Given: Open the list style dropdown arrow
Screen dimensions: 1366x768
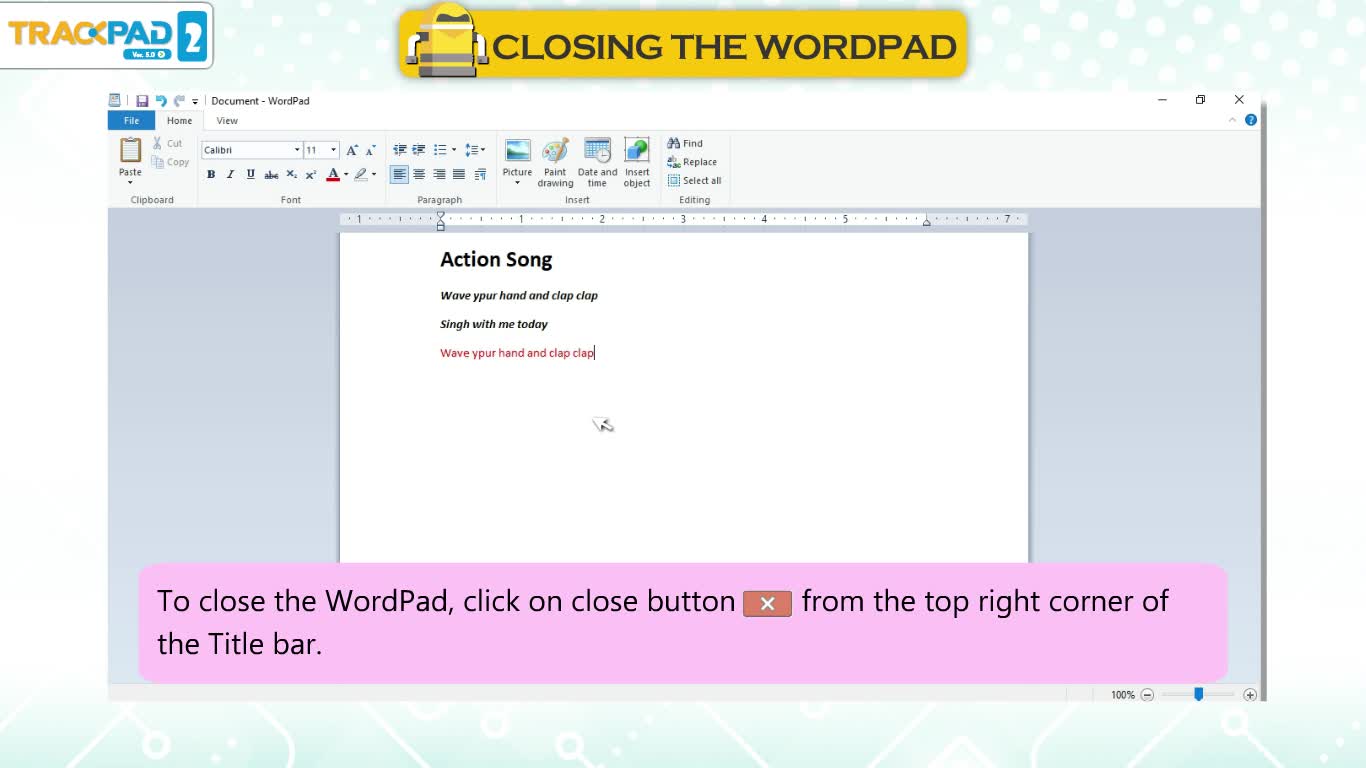Looking at the screenshot, I should [x=454, y=150].
